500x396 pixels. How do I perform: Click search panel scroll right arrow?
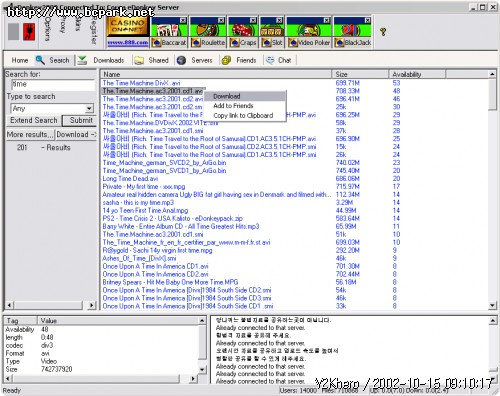tap(92, 305)
